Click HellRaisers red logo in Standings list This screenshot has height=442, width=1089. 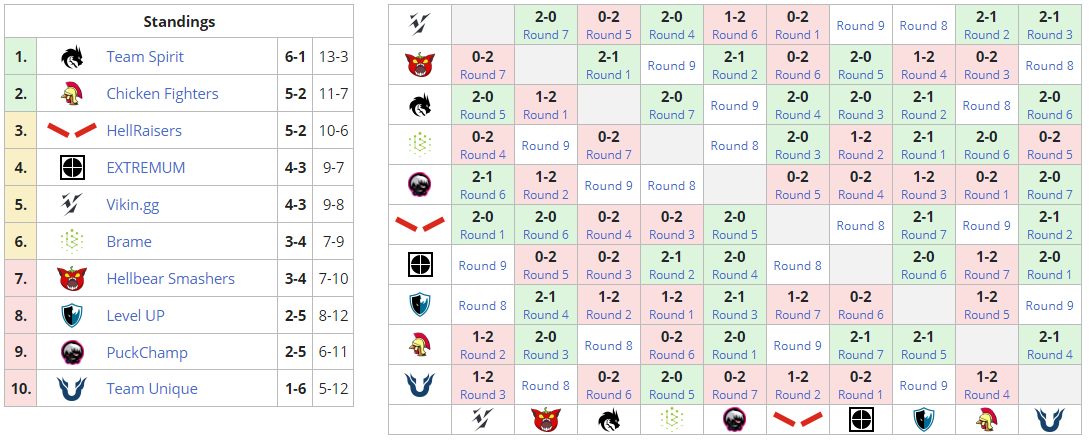[71, 131]
